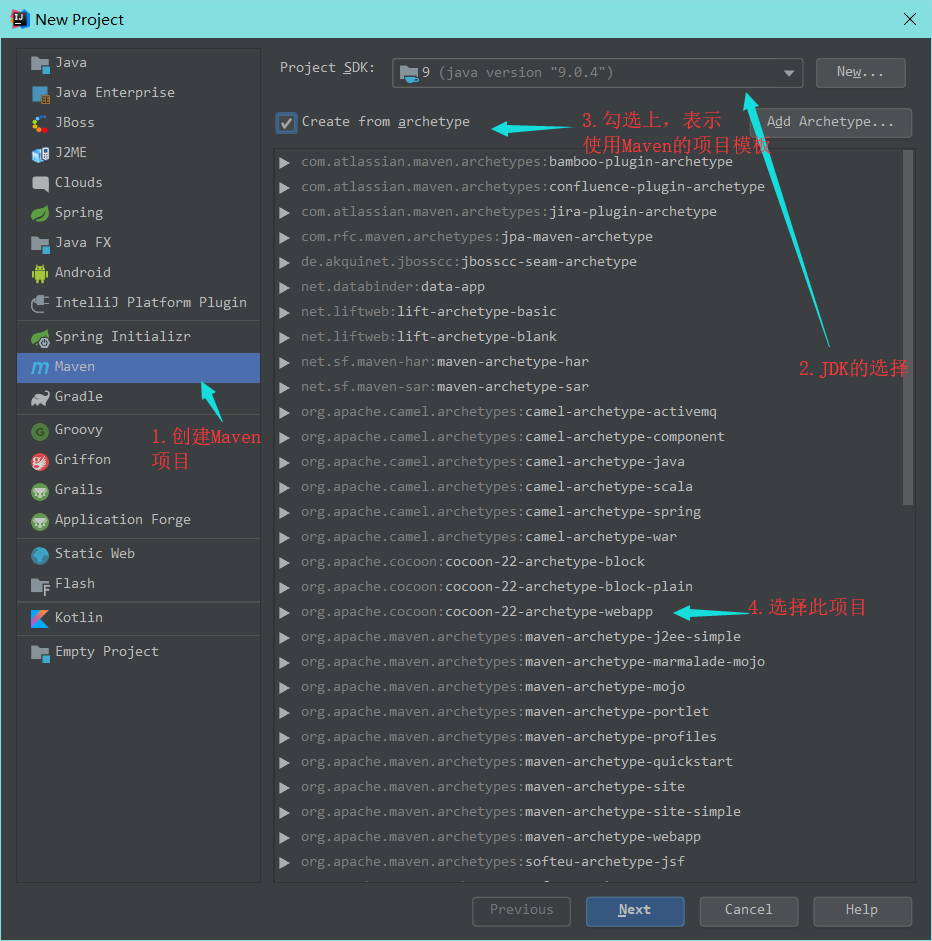Click the Cancel button

[748, 911]
